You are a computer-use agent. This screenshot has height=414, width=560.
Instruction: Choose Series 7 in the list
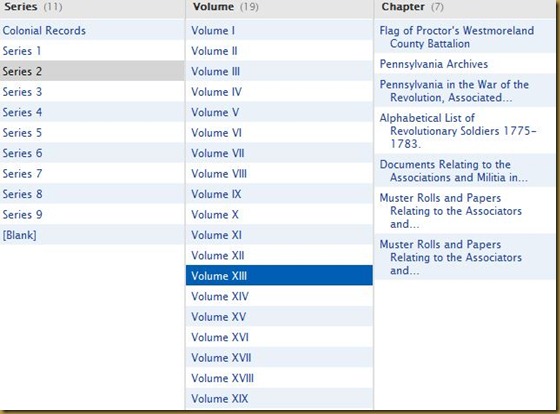coord(92,174)
